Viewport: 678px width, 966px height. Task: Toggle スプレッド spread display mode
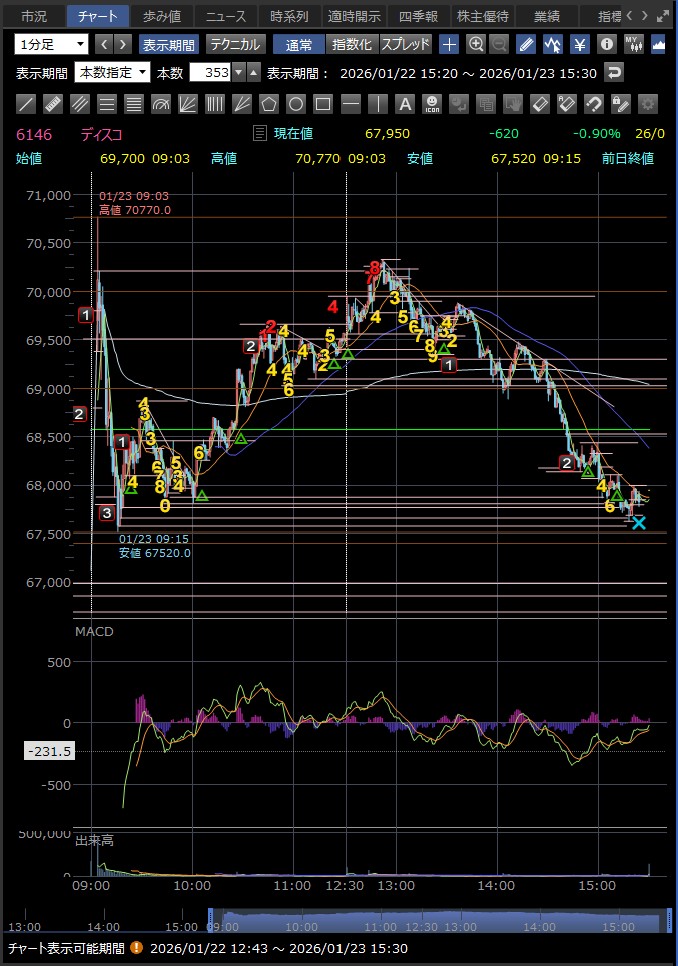[x=405, y=44]
